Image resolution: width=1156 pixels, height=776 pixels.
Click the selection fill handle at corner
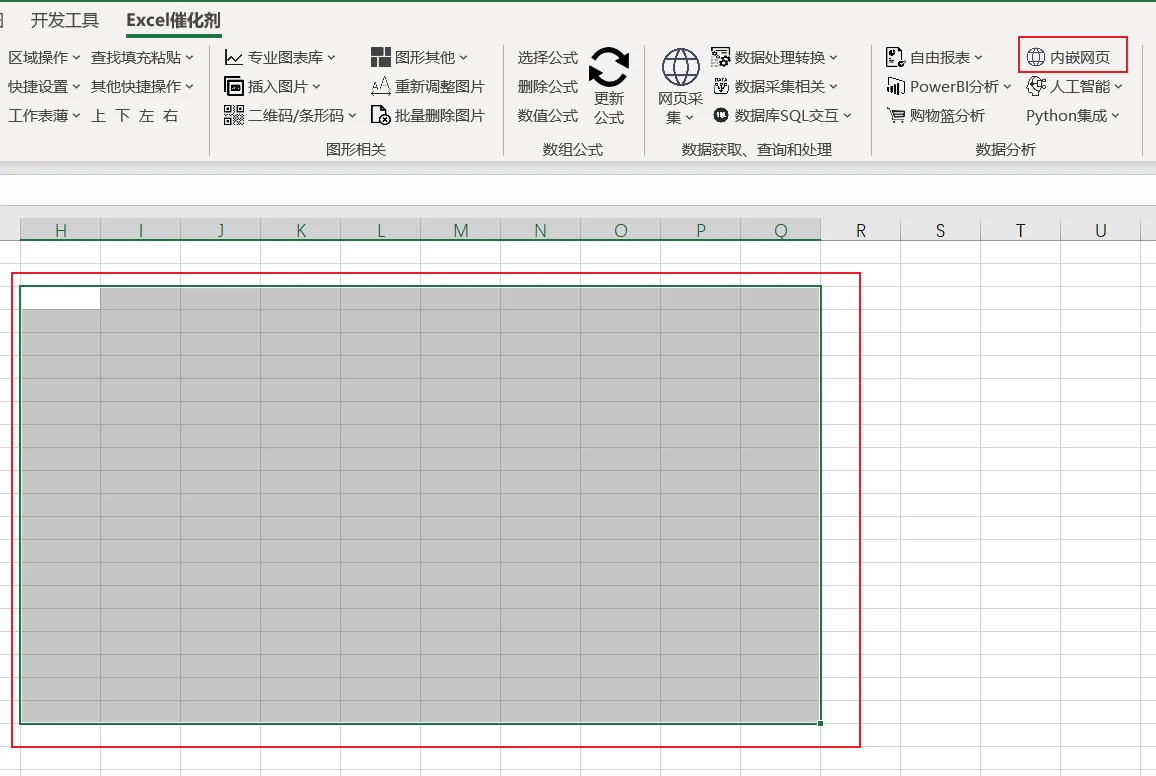[821, 723]
